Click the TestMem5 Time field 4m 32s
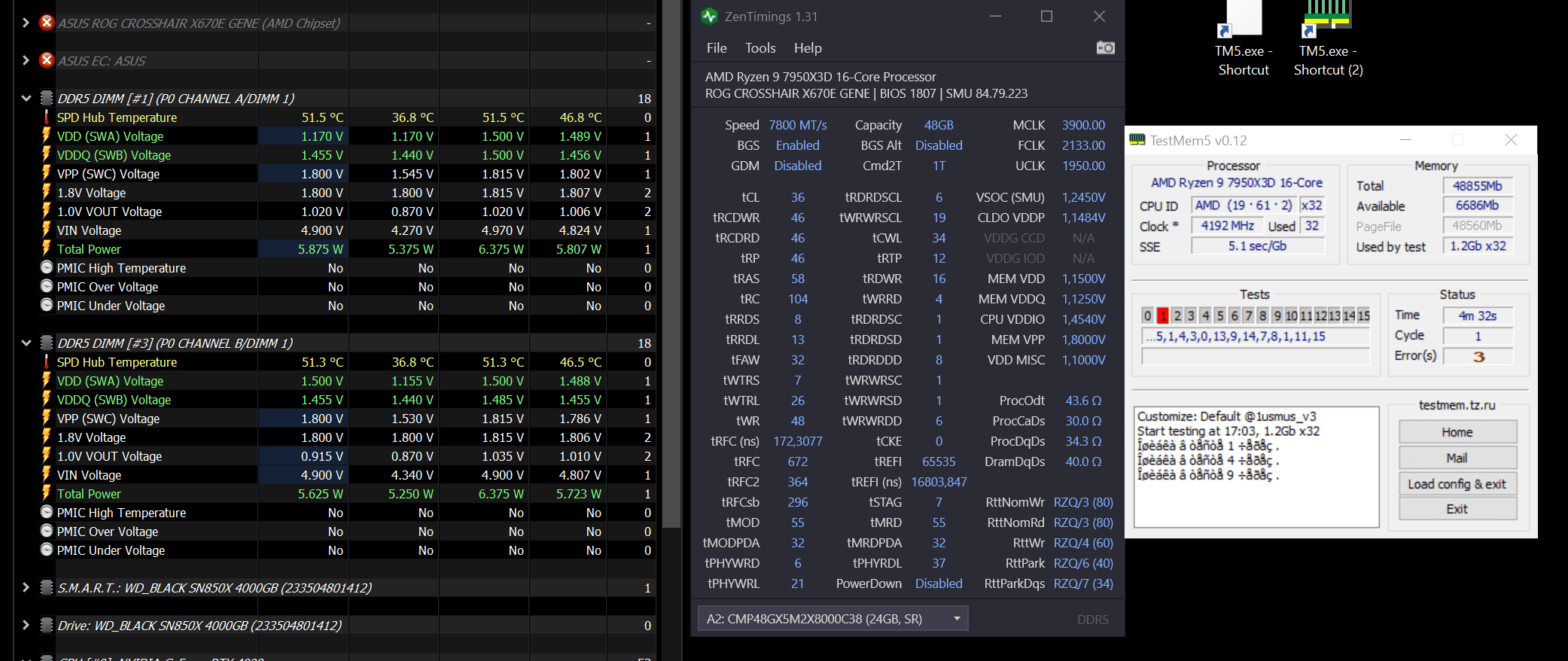The width and height of the screenshot is (1568, 661). click(x=1478, y=315)
